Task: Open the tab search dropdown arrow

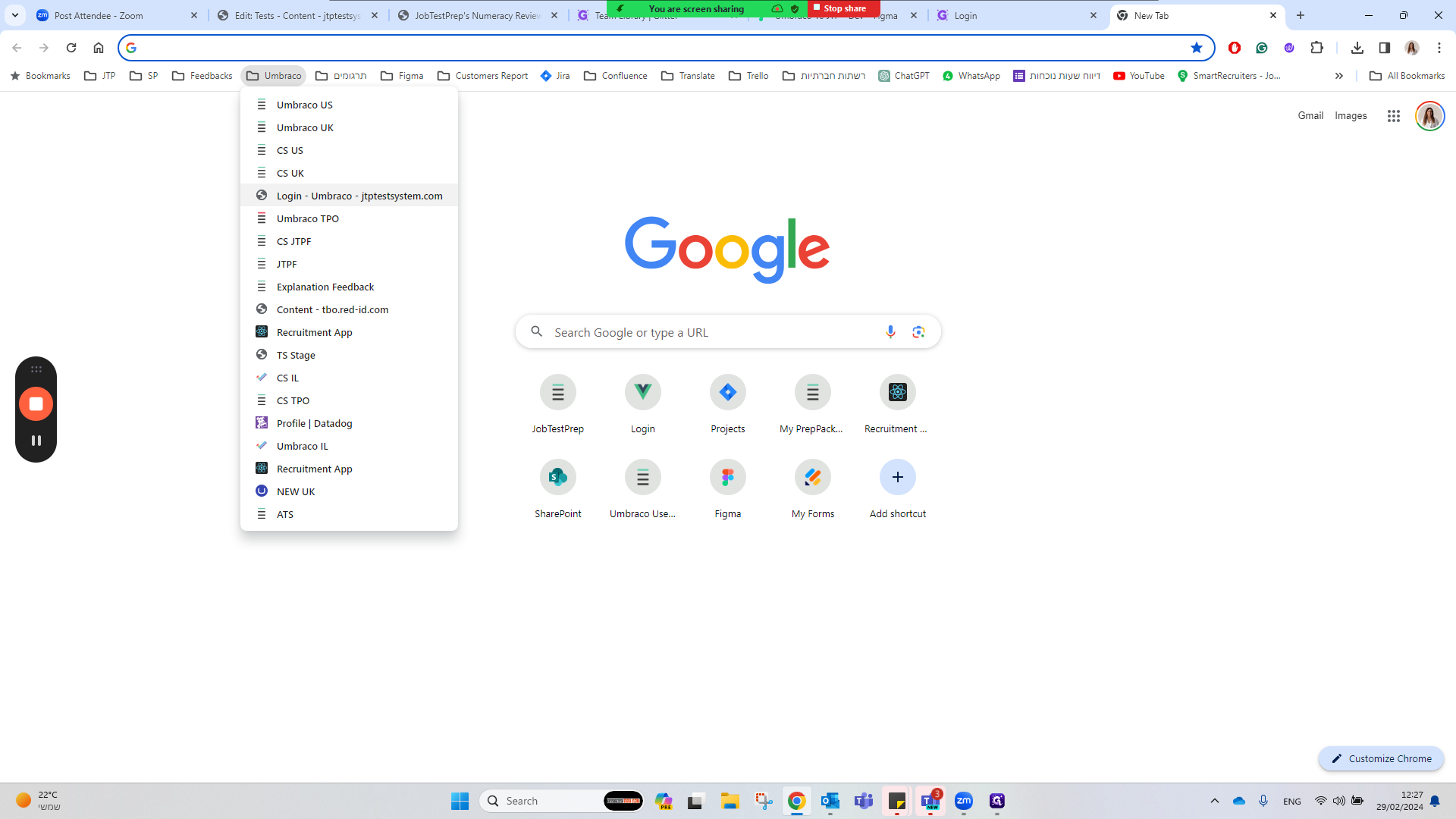Action: click(x=15, y=15)
